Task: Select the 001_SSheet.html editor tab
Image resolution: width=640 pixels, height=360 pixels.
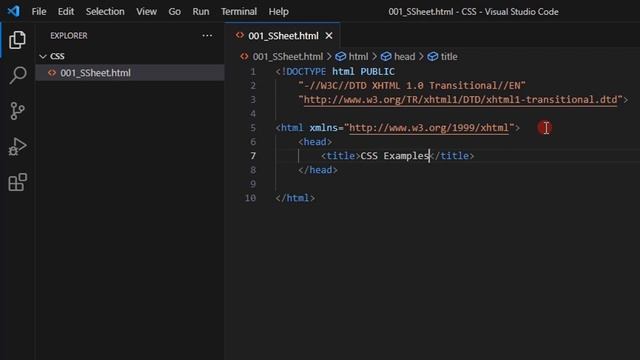Action: pos(282,36)
